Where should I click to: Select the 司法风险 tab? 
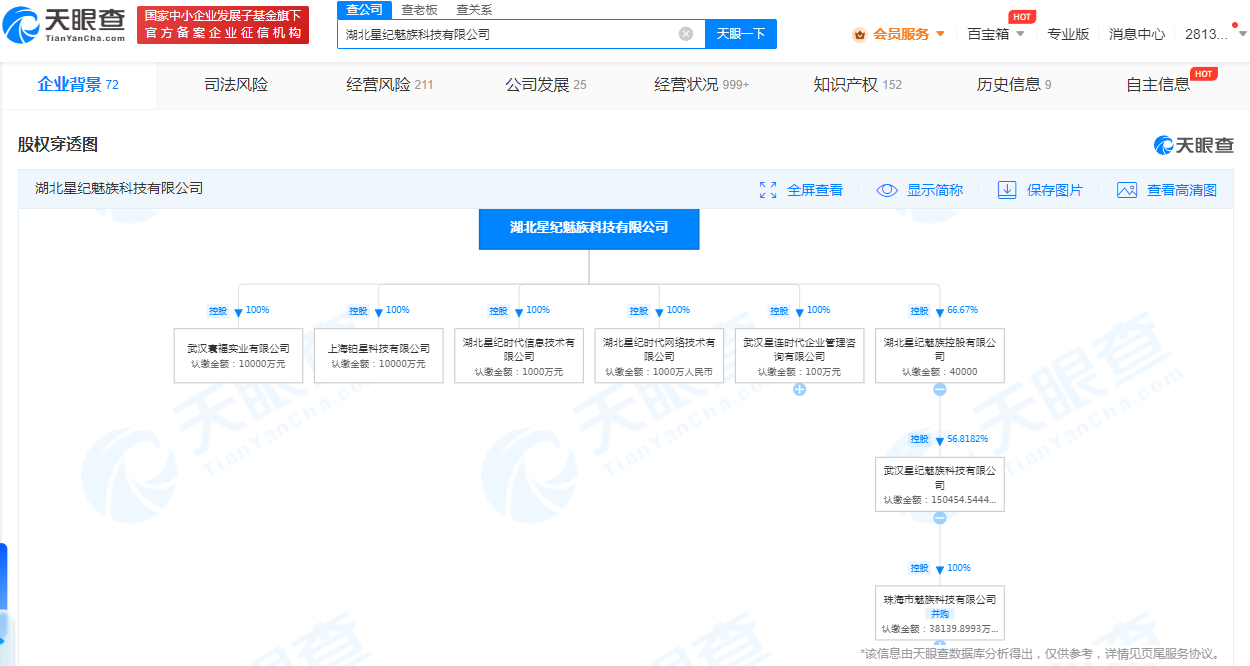pyautogui.click(x=236, y=85)
